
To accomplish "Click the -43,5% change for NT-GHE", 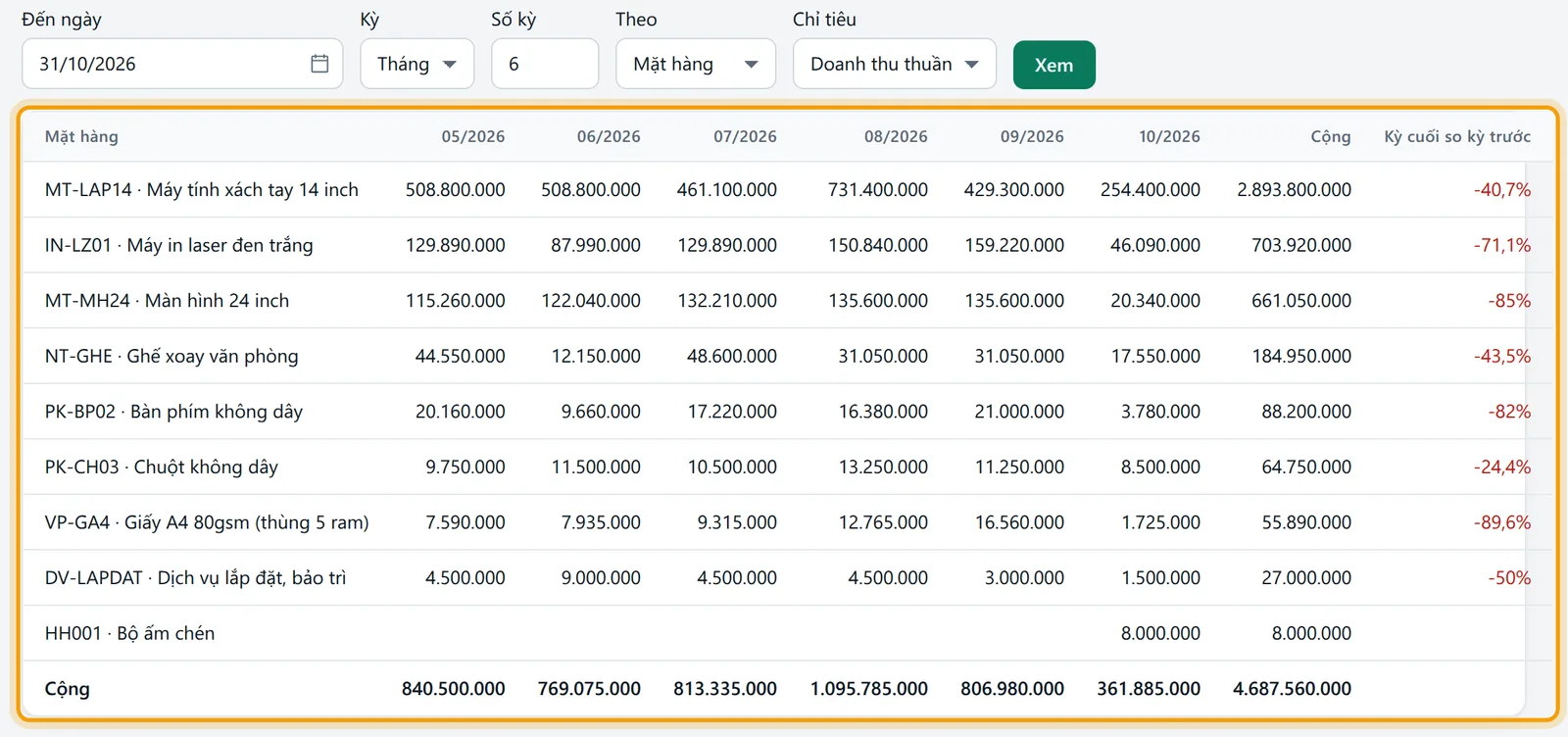I will (x=1502, y=356).
